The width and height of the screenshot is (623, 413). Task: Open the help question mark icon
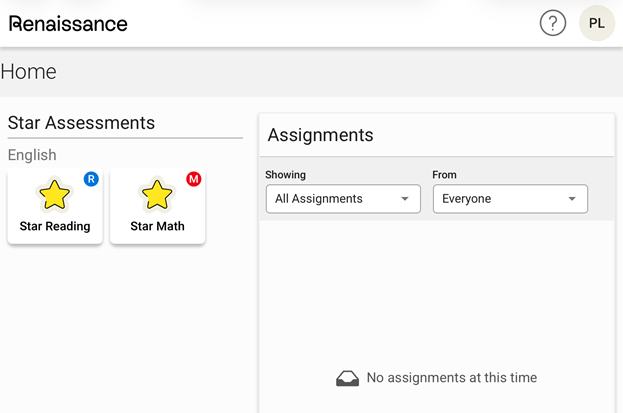(553, 23)
